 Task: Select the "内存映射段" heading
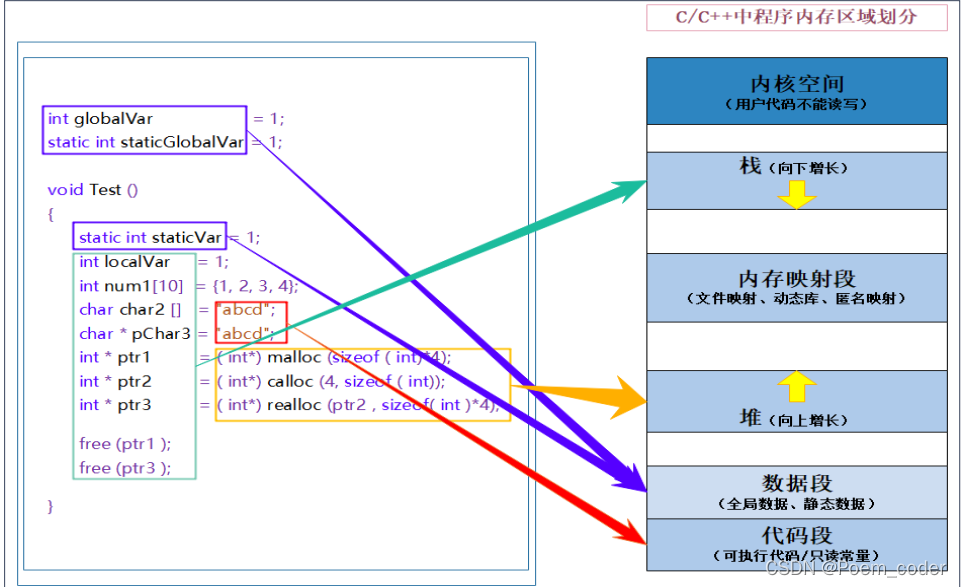[797, 278]
